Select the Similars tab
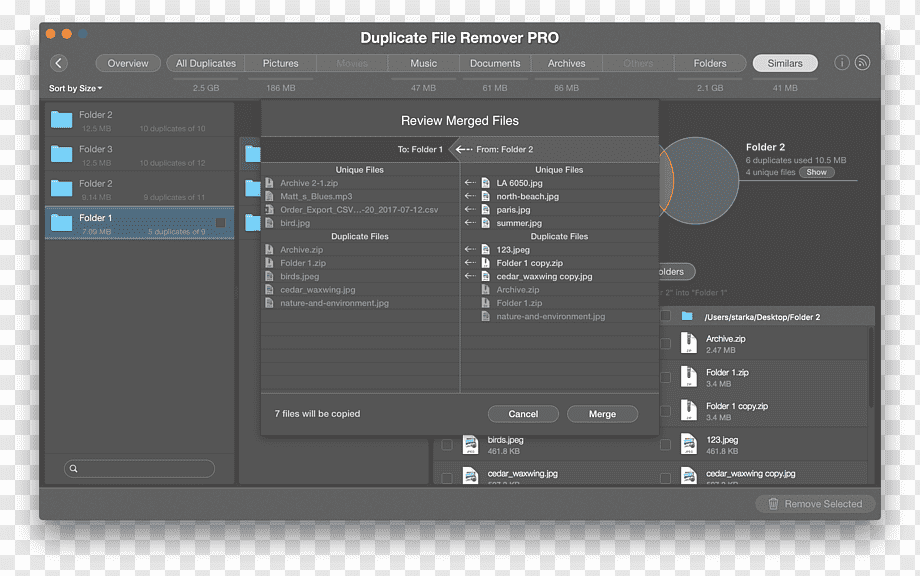Screen dimensions: 920x576 [x=785, y=63]
